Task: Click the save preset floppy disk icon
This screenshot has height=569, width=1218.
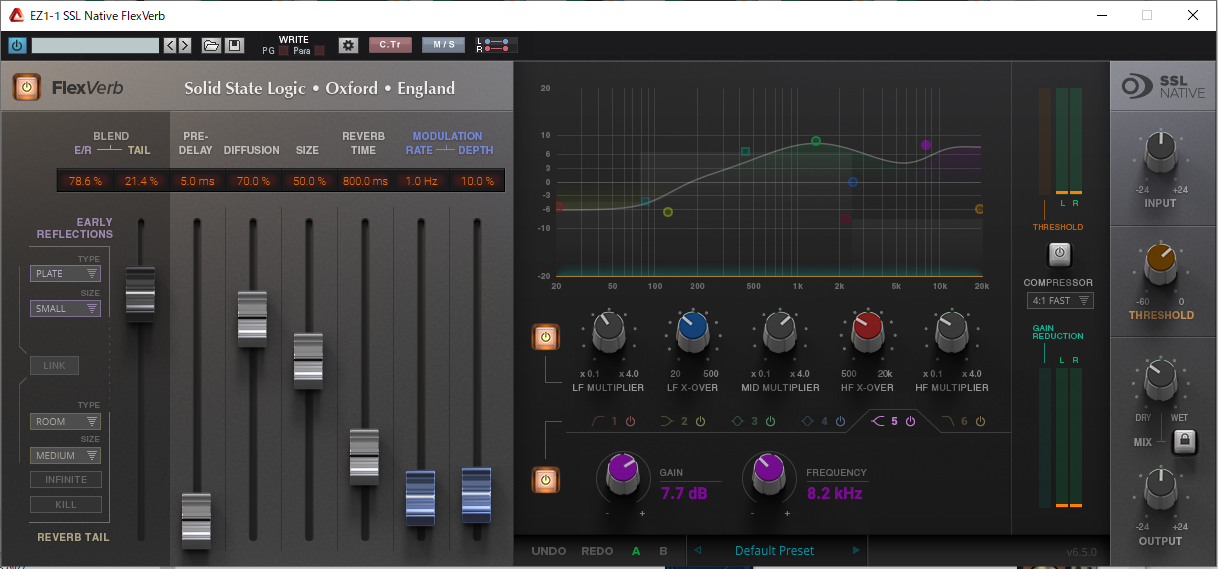Action: click(234, 45)
